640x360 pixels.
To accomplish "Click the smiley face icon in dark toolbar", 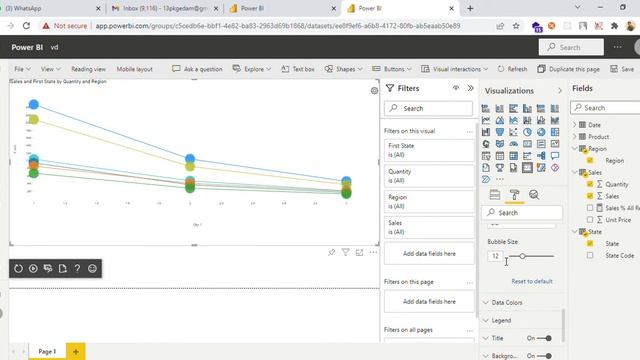I will pyautogui.click(x=92, y=269).
